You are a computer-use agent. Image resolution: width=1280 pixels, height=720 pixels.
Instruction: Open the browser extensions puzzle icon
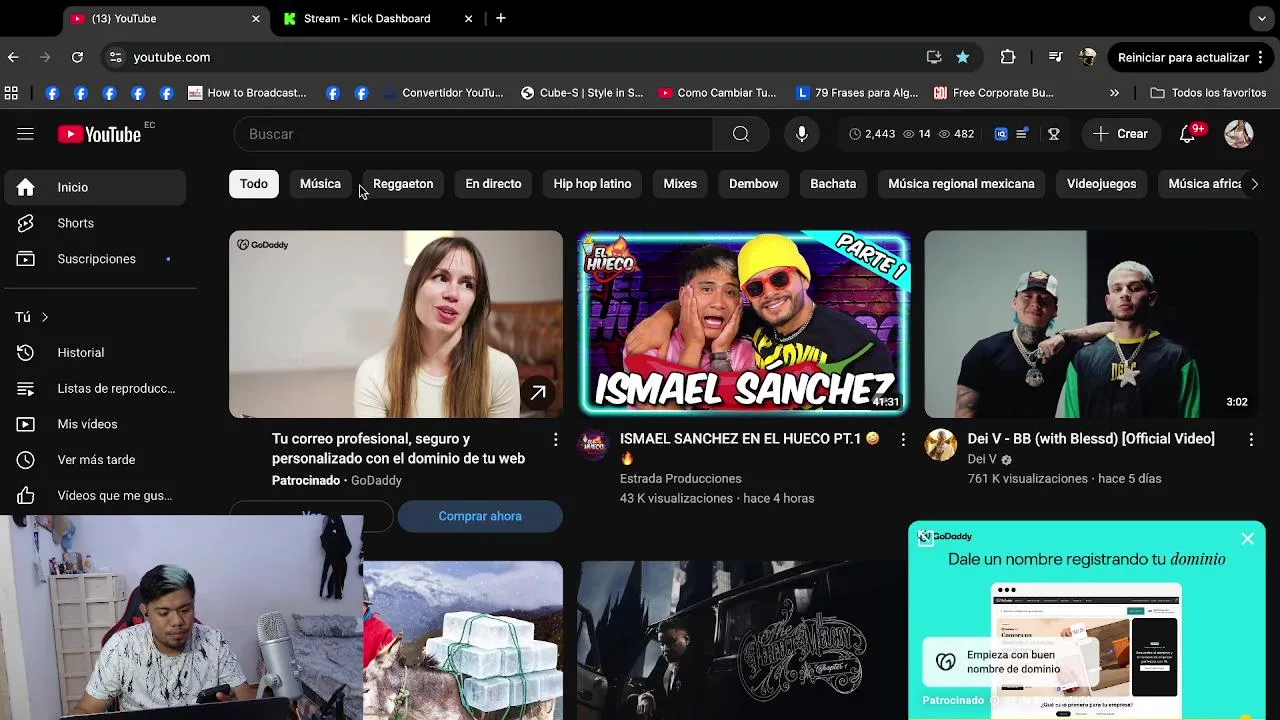pyautogui.click(x=1008, y=57)
